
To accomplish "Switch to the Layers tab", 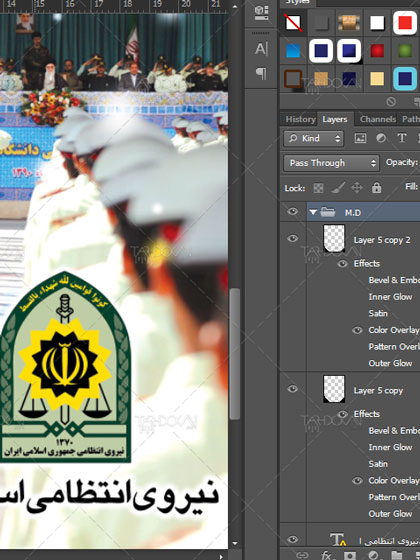I will pyautogui.click(x=335, y=119).
